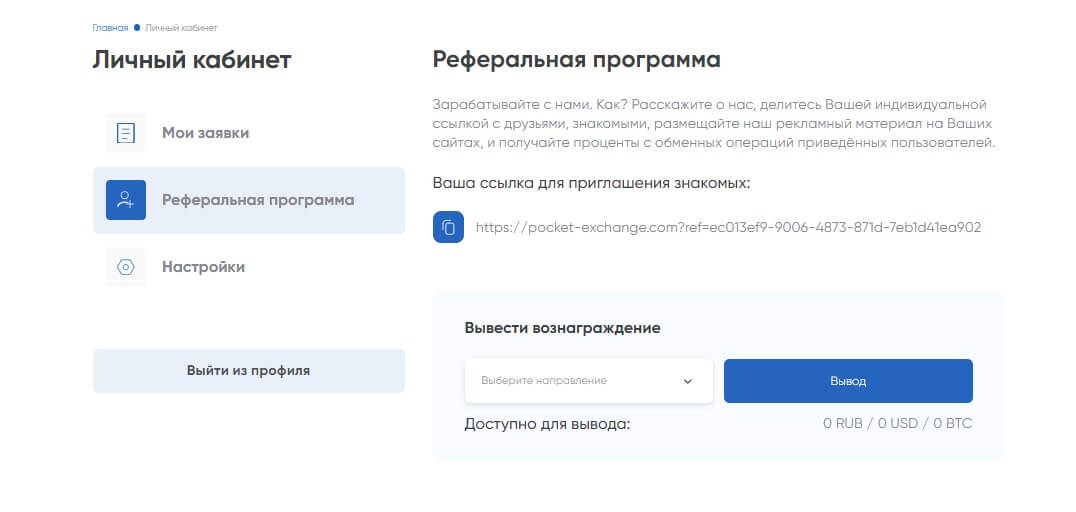Click the hexagon settings icon
This screenshot has height=512, width=1076.
[126, 267]
